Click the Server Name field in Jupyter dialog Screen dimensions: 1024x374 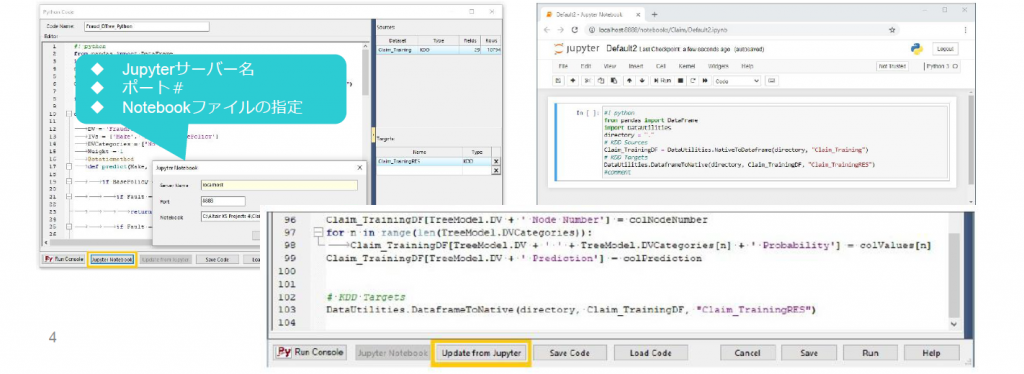click(280, 185)
